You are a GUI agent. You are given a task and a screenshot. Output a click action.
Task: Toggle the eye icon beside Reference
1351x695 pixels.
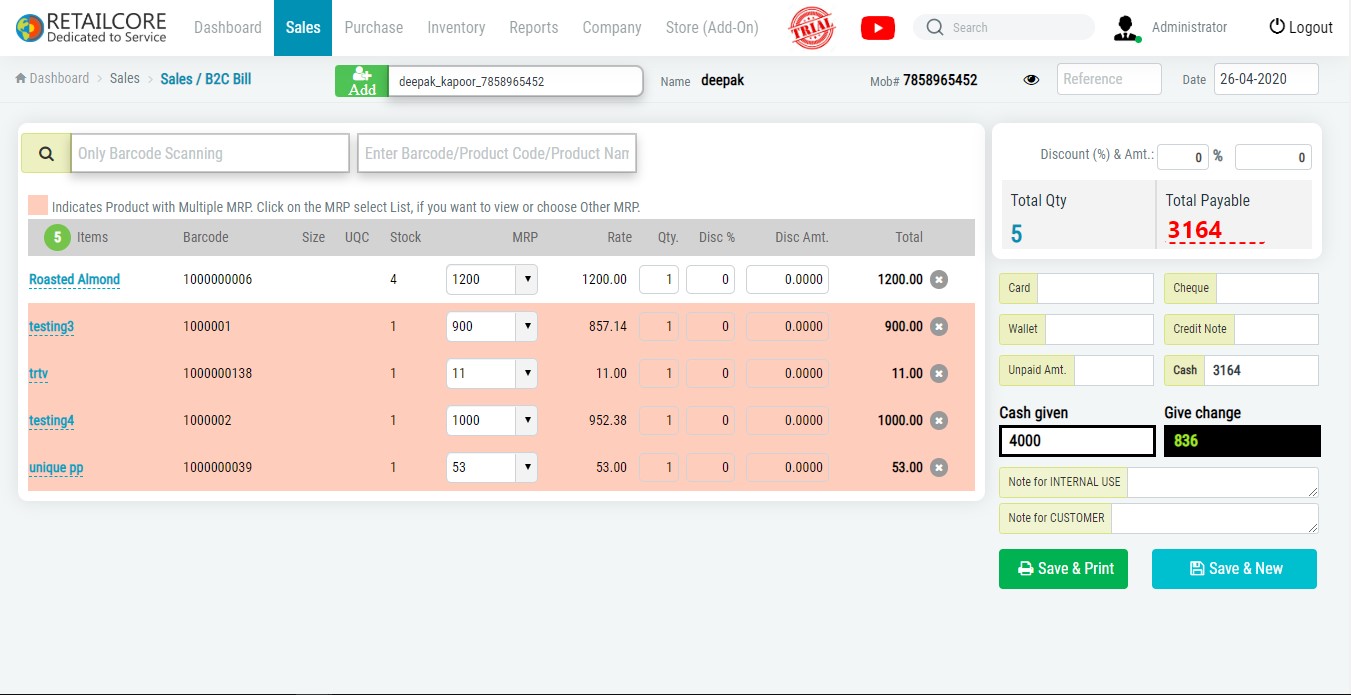[x=1031, y=80]
